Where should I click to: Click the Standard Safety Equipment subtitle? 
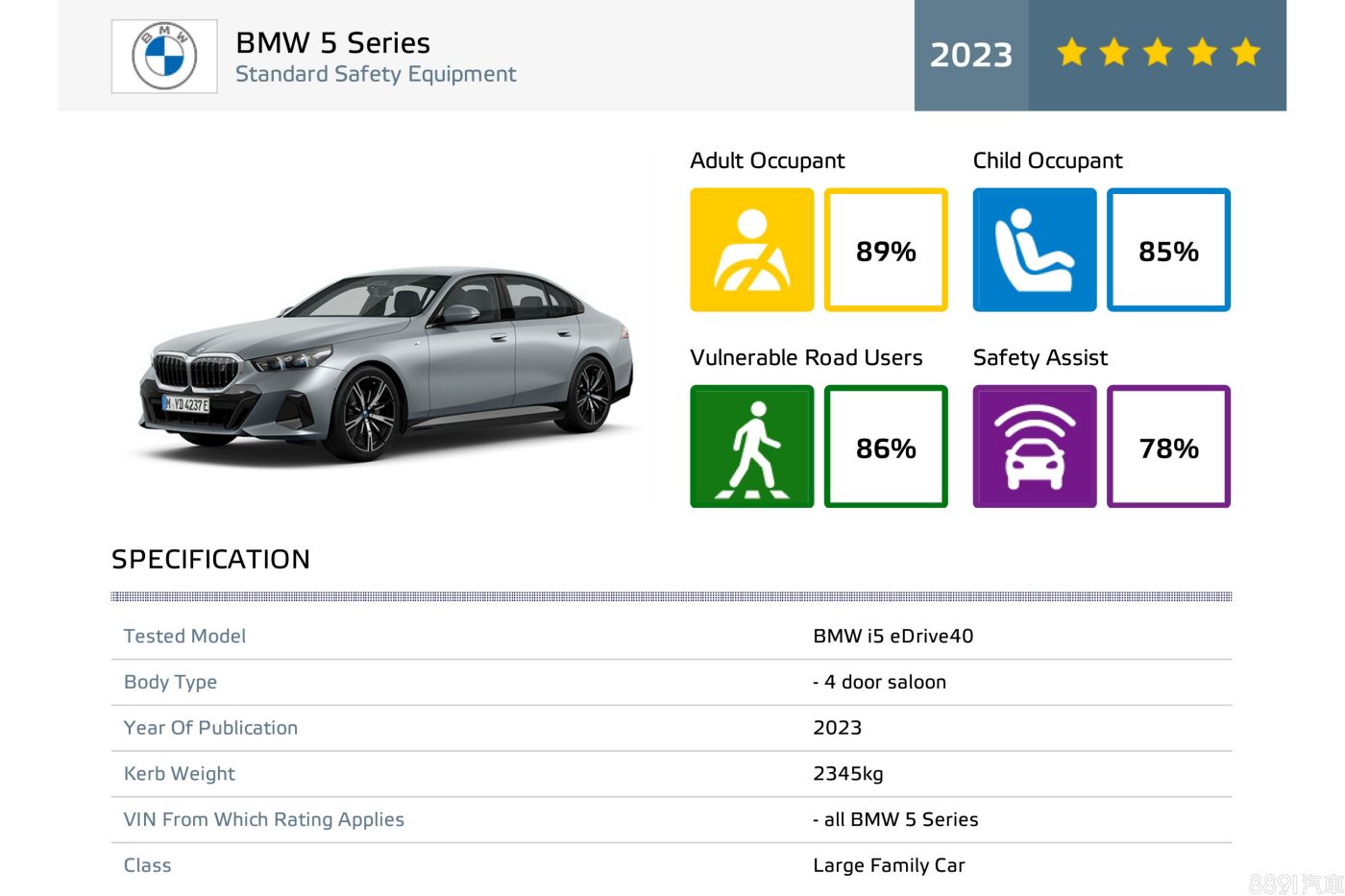[x=376, y=75]
